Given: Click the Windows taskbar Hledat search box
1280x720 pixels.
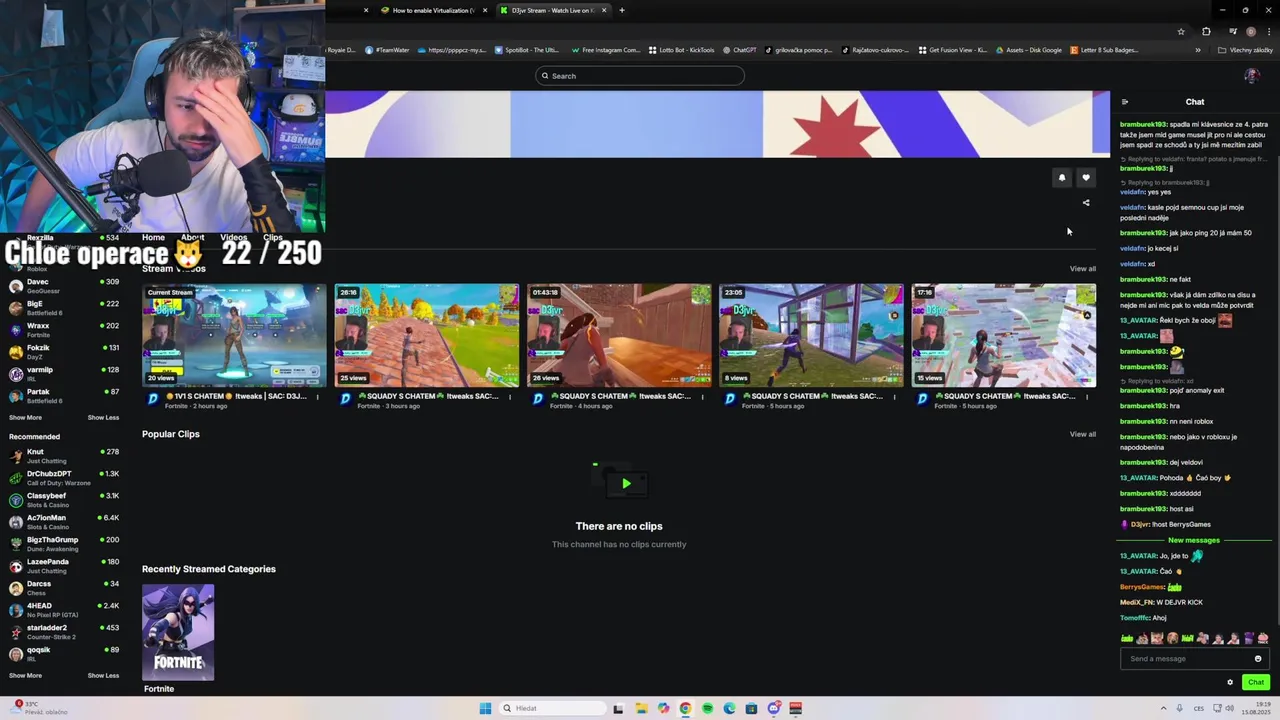Looking at the screenshot, I should click(x=553, y=708).
